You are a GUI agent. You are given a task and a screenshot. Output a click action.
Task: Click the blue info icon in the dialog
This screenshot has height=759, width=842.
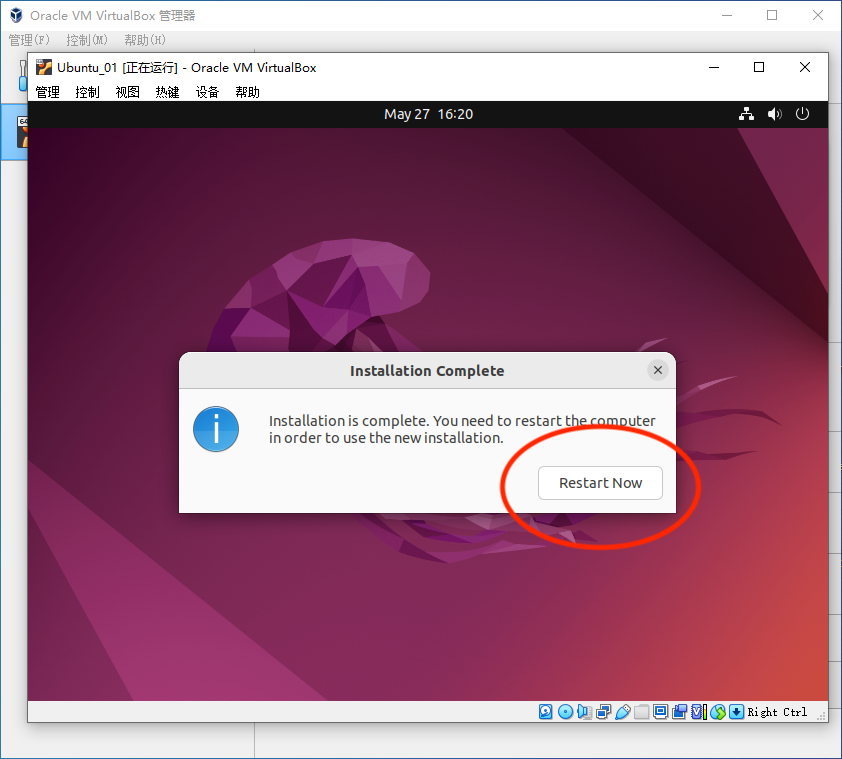pyautogui.click(x=216, y=429)
